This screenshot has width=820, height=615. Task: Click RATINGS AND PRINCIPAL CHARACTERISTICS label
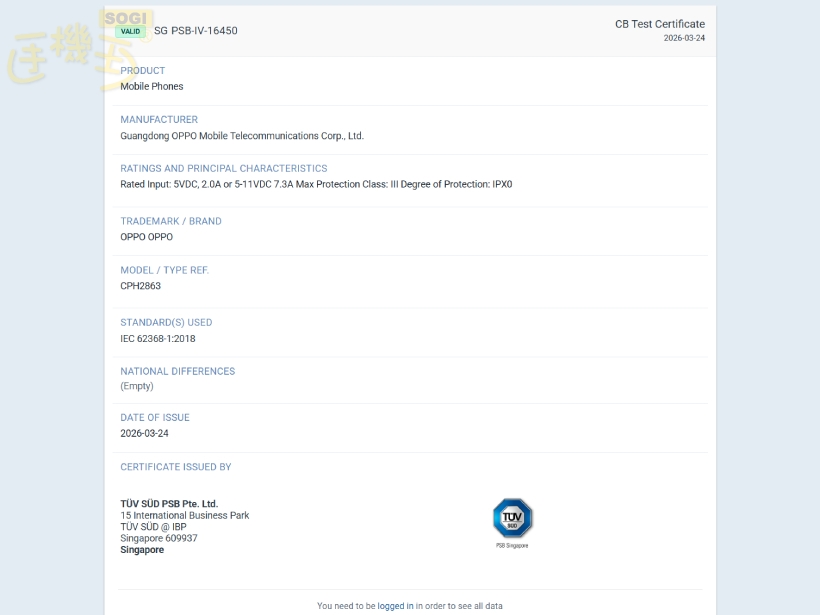point(224,168)
